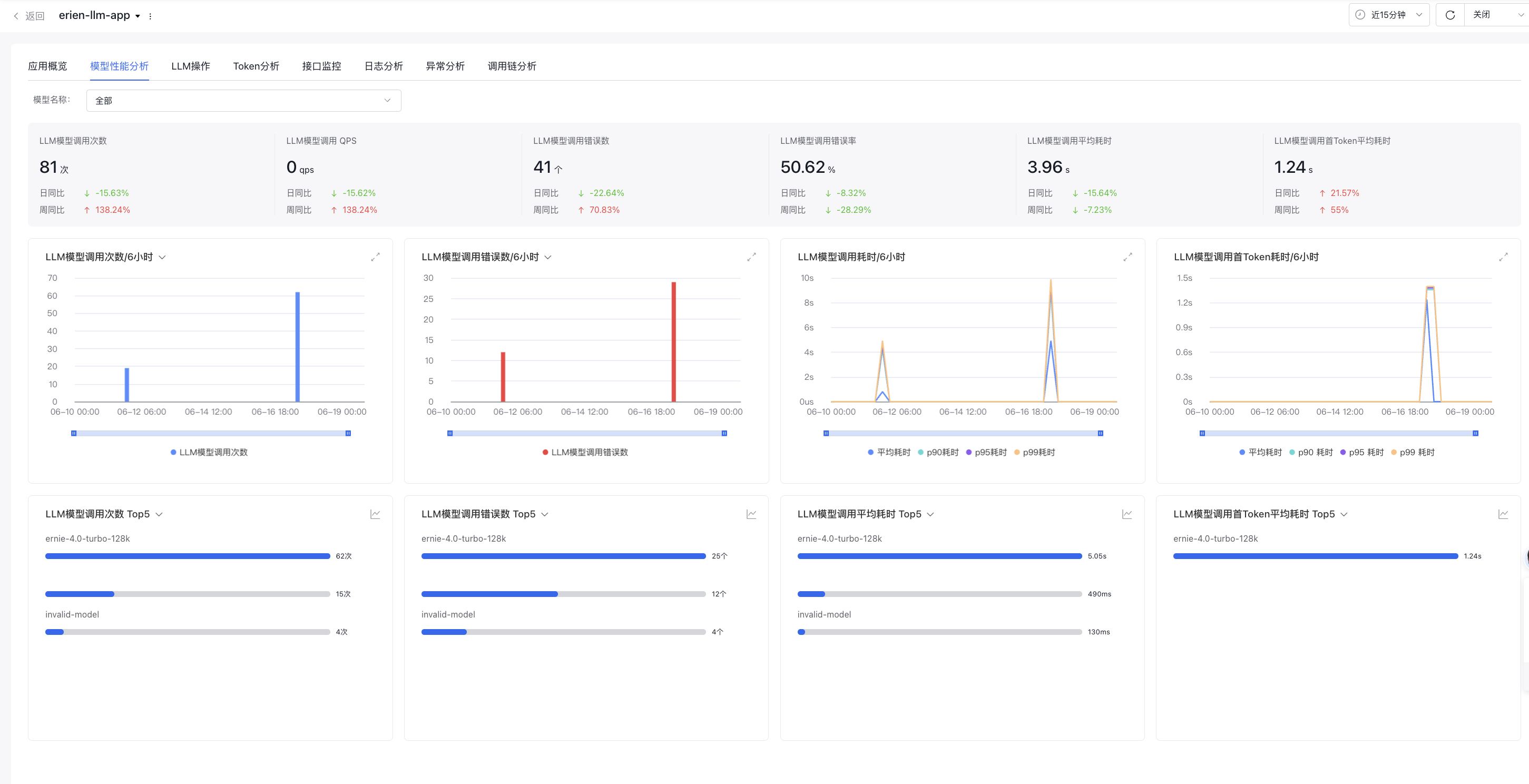The image size is (1529, 784).
Task: Click right zoom handle of 首Token耗时 chart slider
Action: (x=1476, y=433)
